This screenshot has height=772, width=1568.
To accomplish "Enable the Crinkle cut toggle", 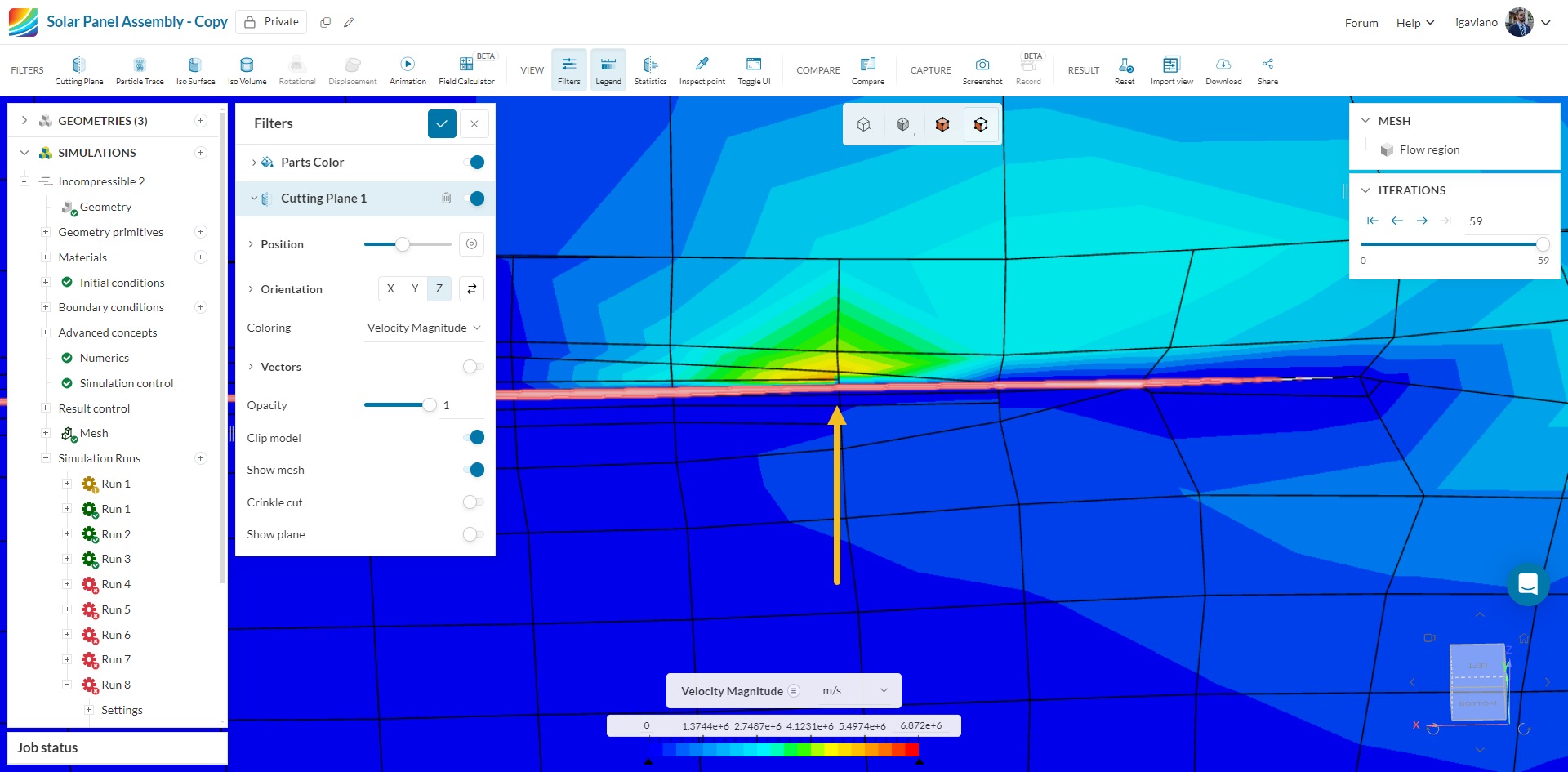I will (x=473, y=502).
